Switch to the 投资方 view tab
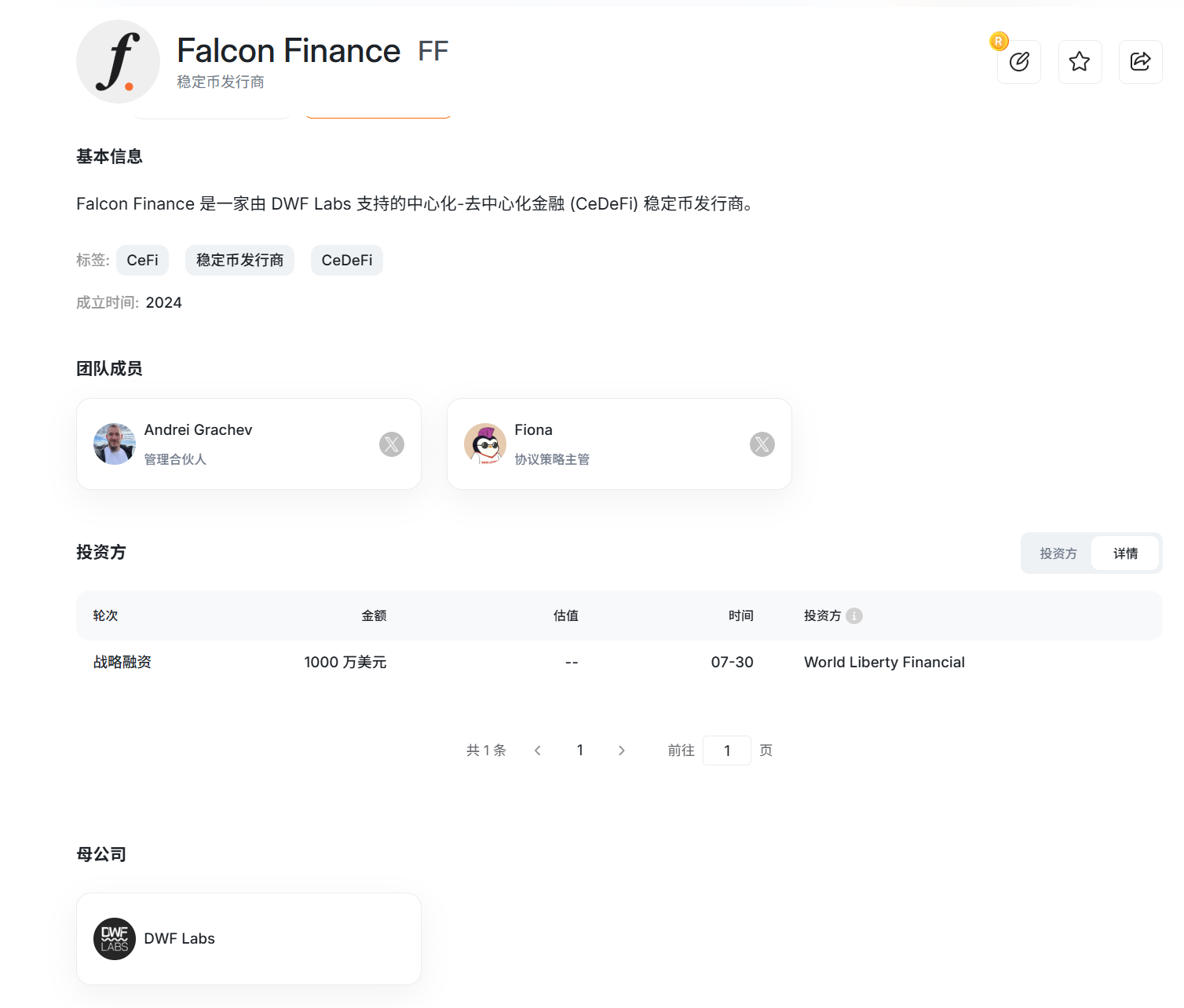This screenshot has width=1184, height=1008. coord(1058,553)
